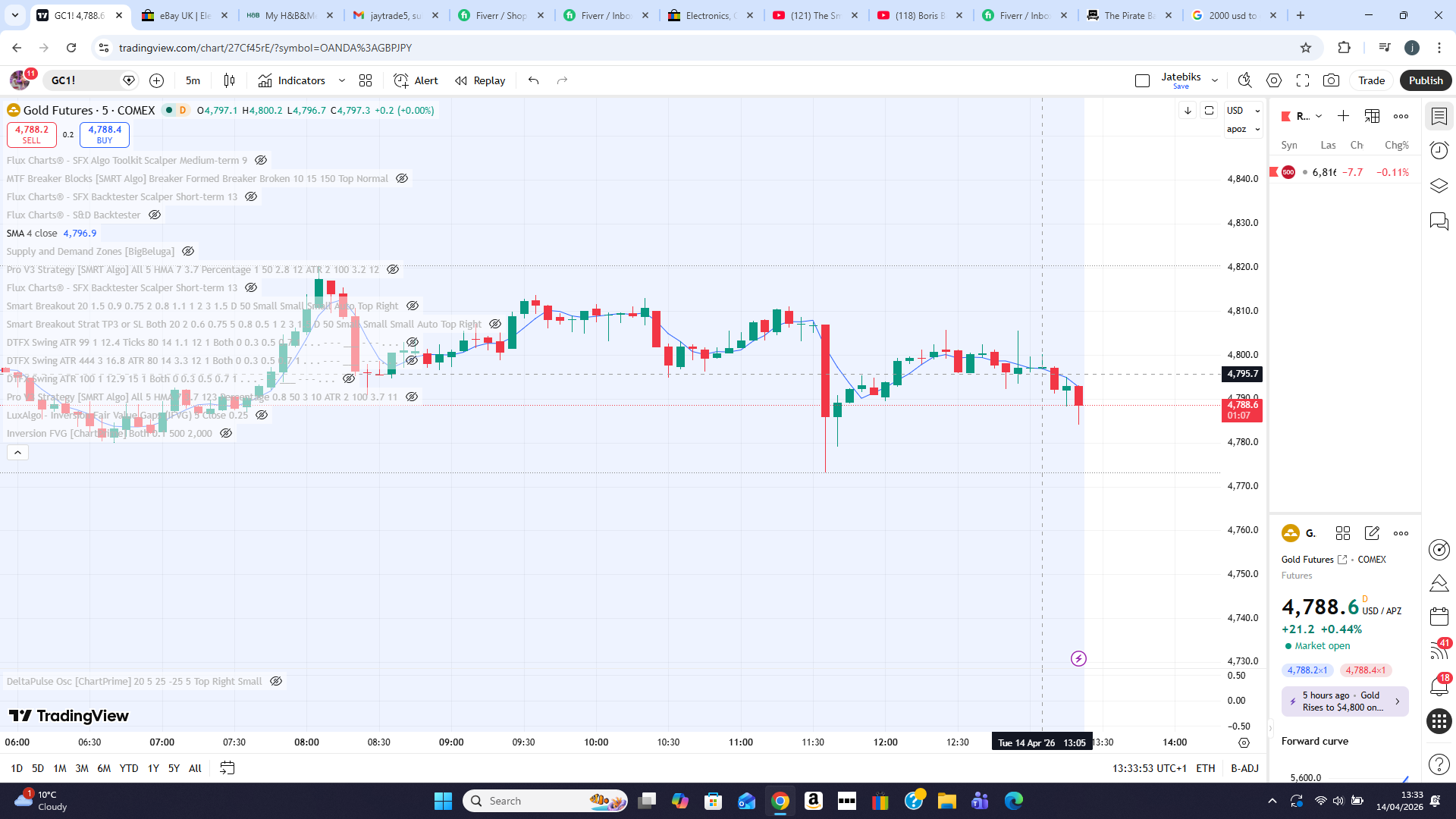The height and width of the screenshot is (819, 1456).
Task: Expand the Jatebiks layout dropdown arrow
Action: (x=1215, y=80)
